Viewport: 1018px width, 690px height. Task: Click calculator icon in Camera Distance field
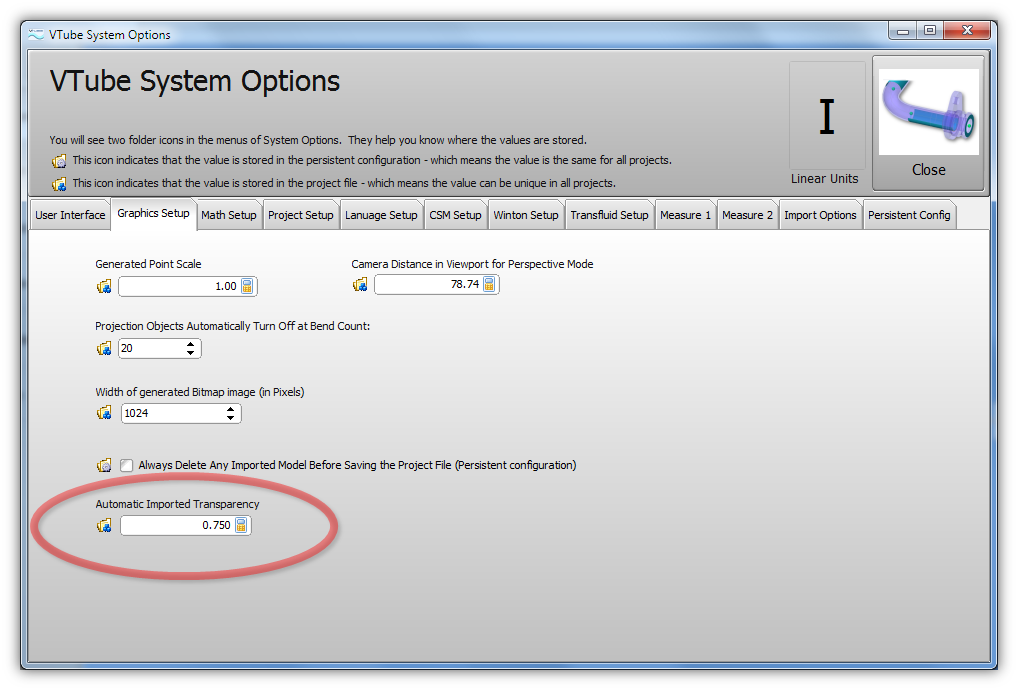point(489,285)
